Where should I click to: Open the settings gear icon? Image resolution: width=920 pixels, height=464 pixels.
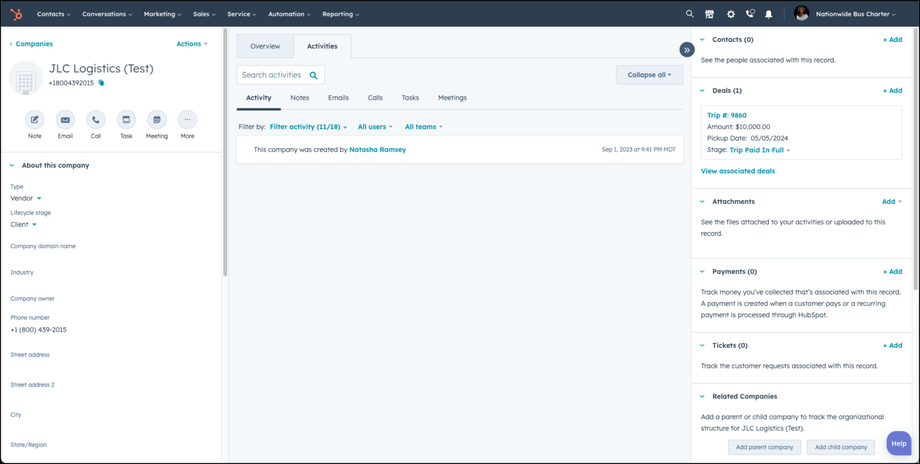(730, 14)
